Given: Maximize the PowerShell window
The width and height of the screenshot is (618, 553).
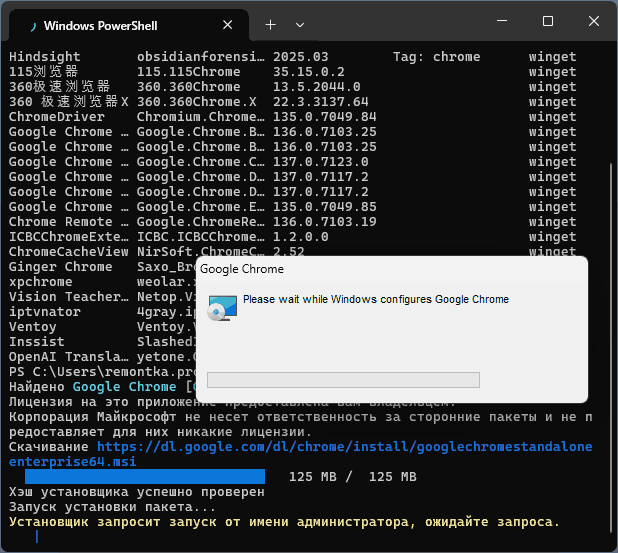Looking at the screenshot, I should [548, 21].
